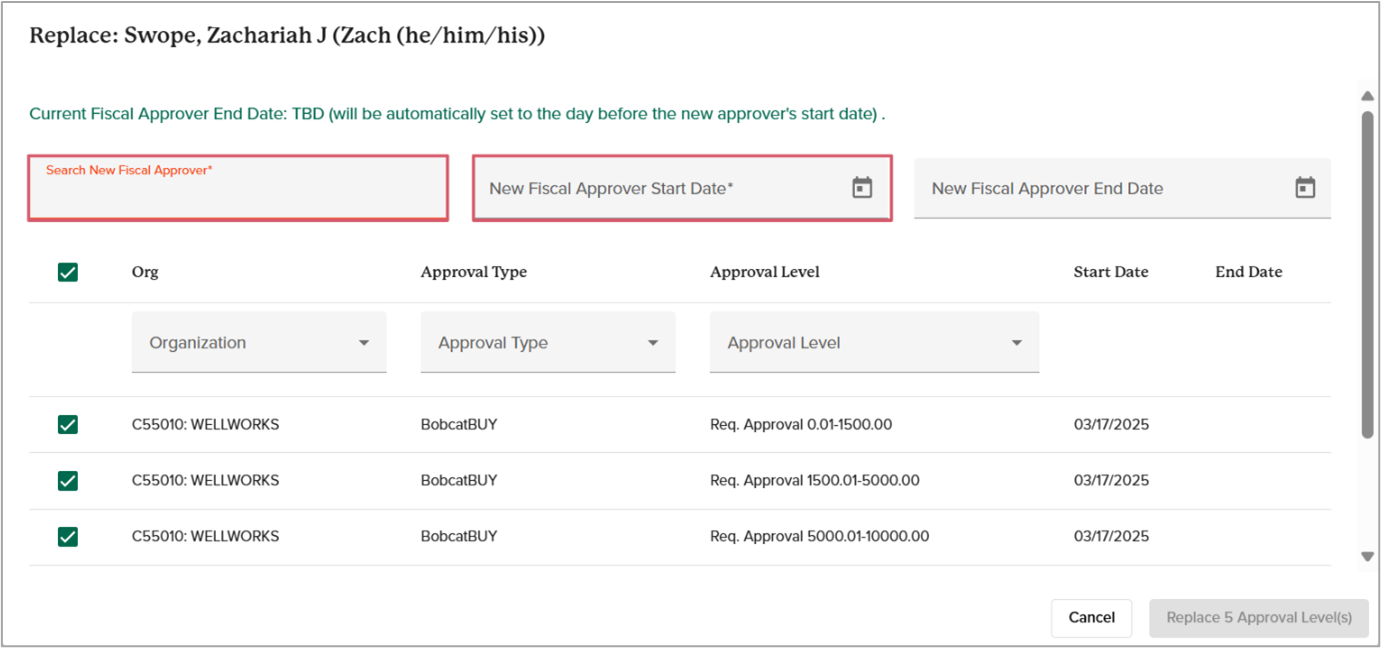Viewport: 1381px width, 648px height.
Task: Click the New Fiscal Approver Start Date field
Action: click(x=660, y=188)
